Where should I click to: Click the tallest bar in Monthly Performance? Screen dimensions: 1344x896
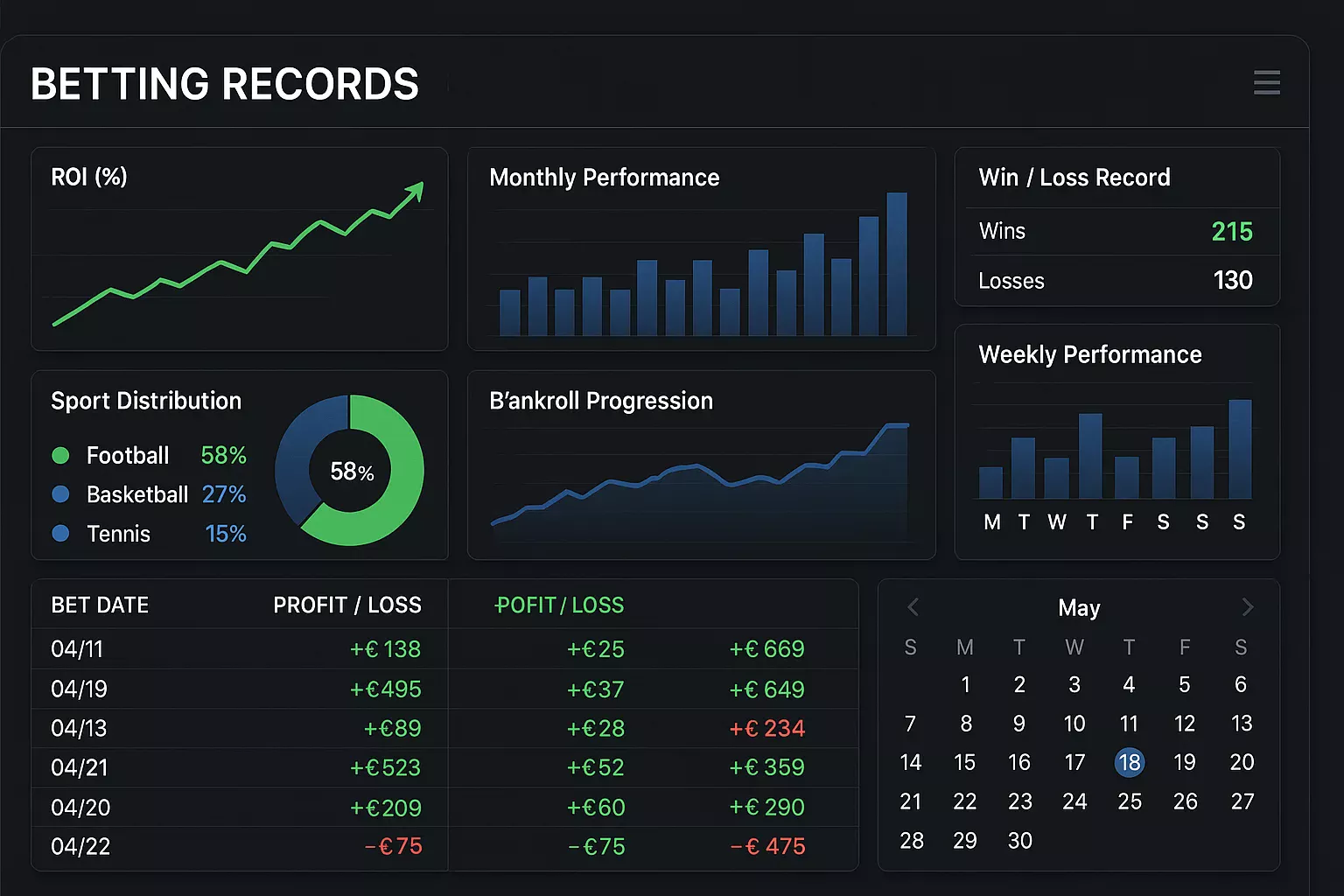897,263
